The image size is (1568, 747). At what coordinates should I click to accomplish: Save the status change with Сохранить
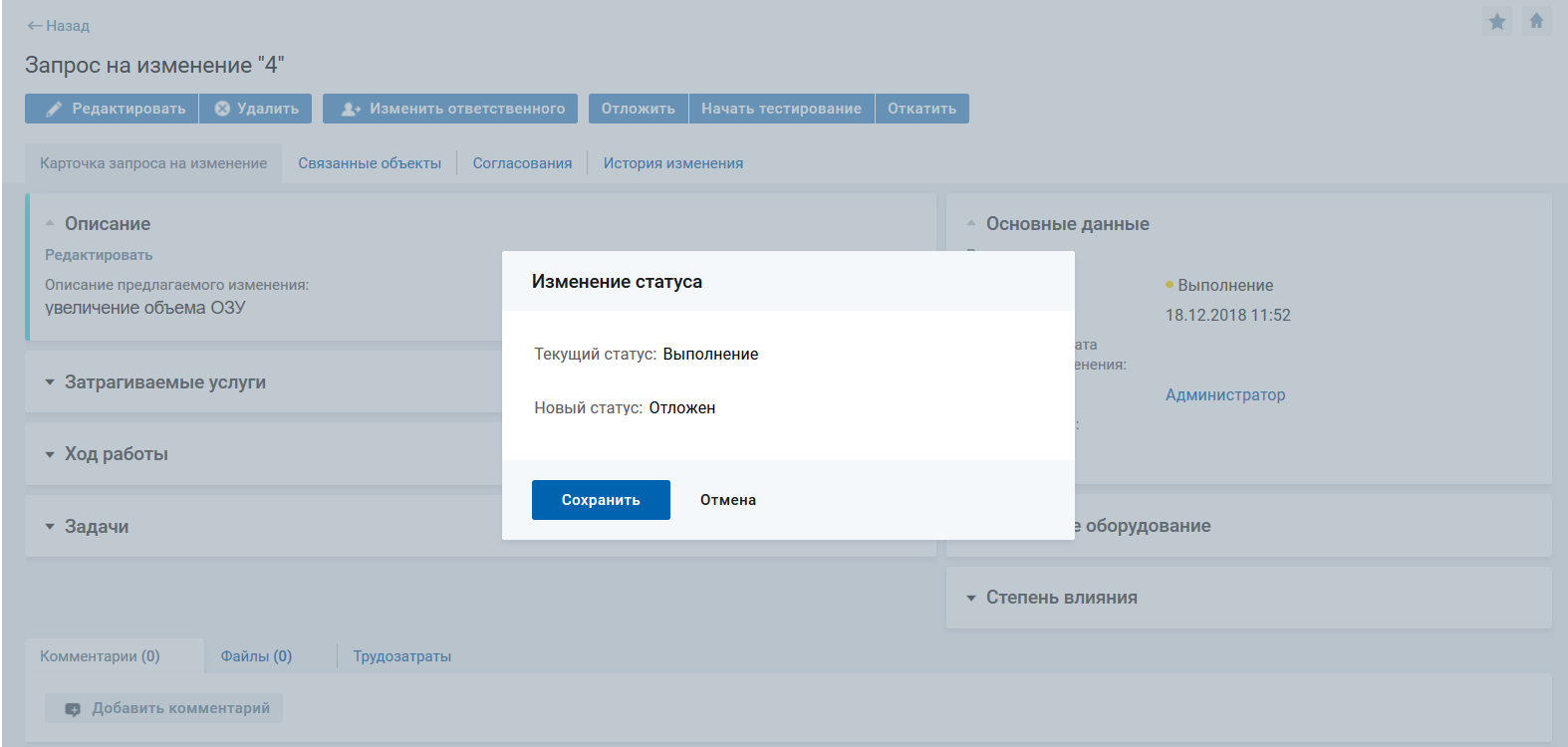pos(601,500)
